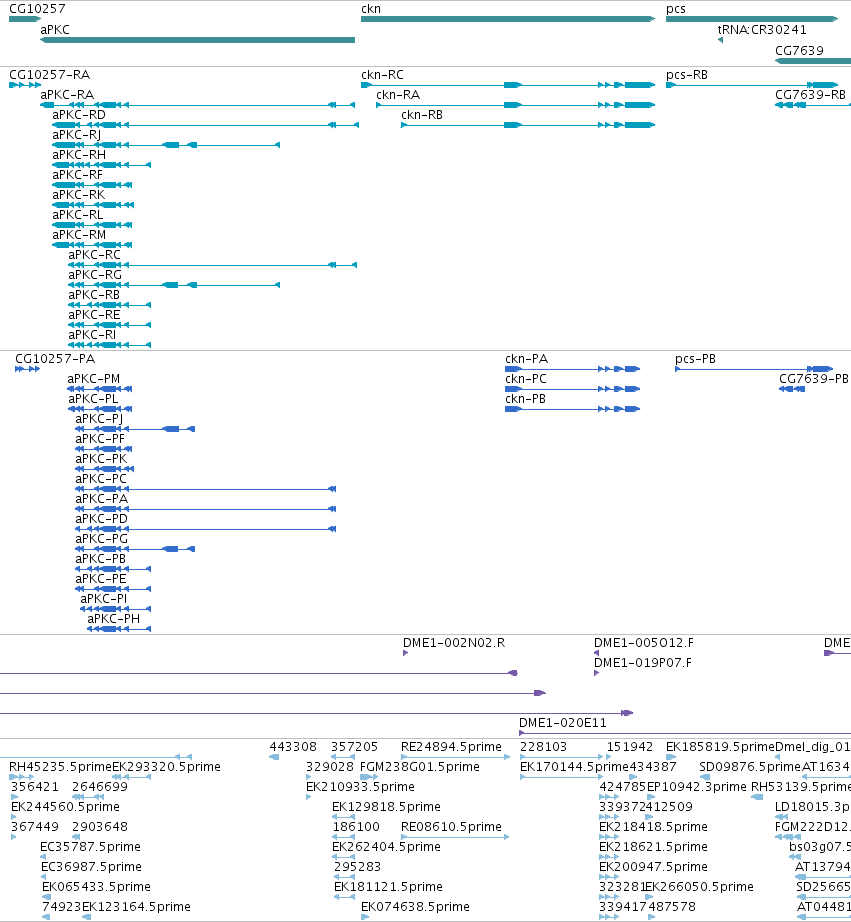Select the long teal ckn gene bar
Screen dimensions: 851x922
(x=508, y=19)
